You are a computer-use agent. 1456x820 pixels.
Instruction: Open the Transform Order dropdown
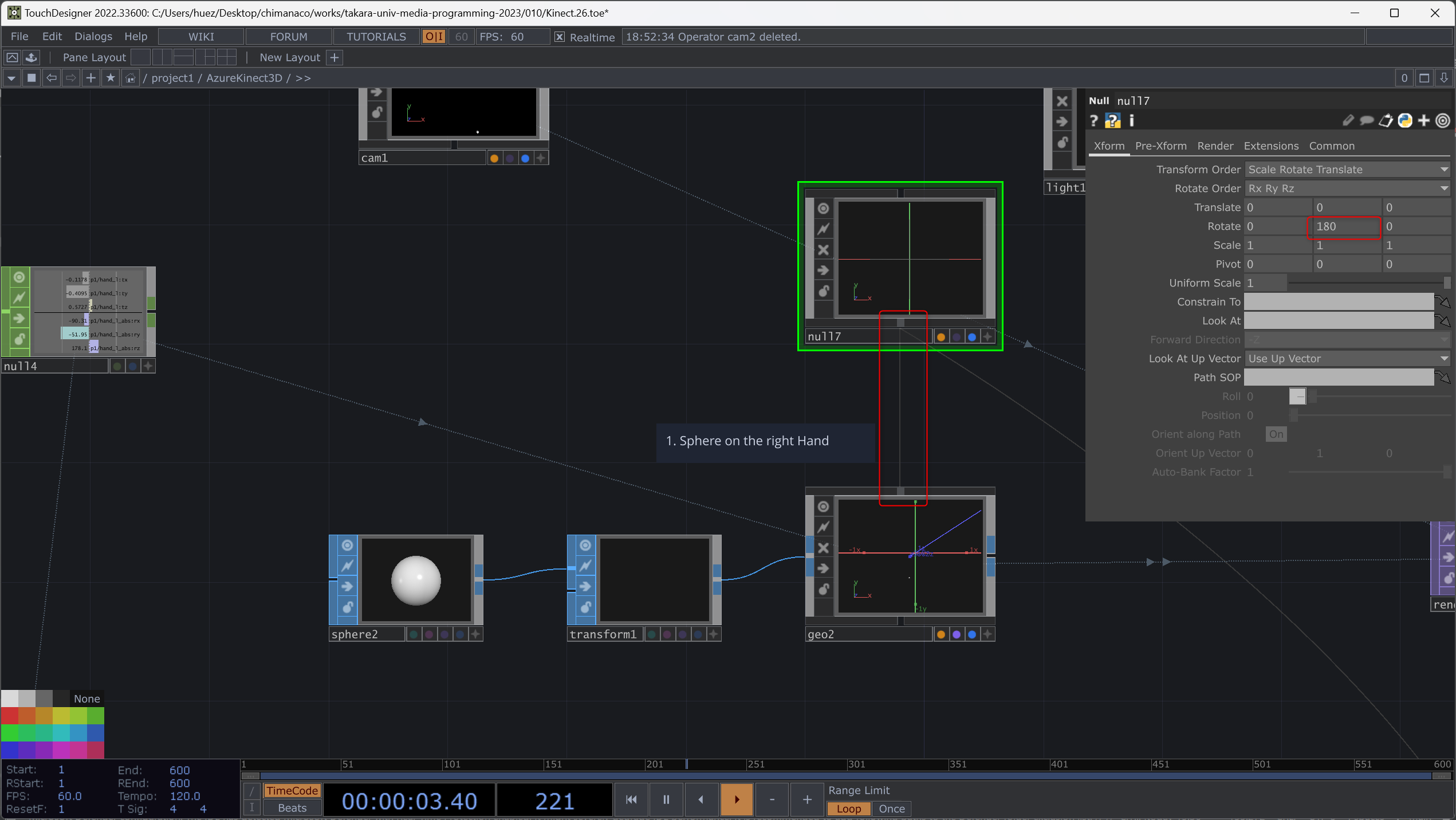(1347, 170)
